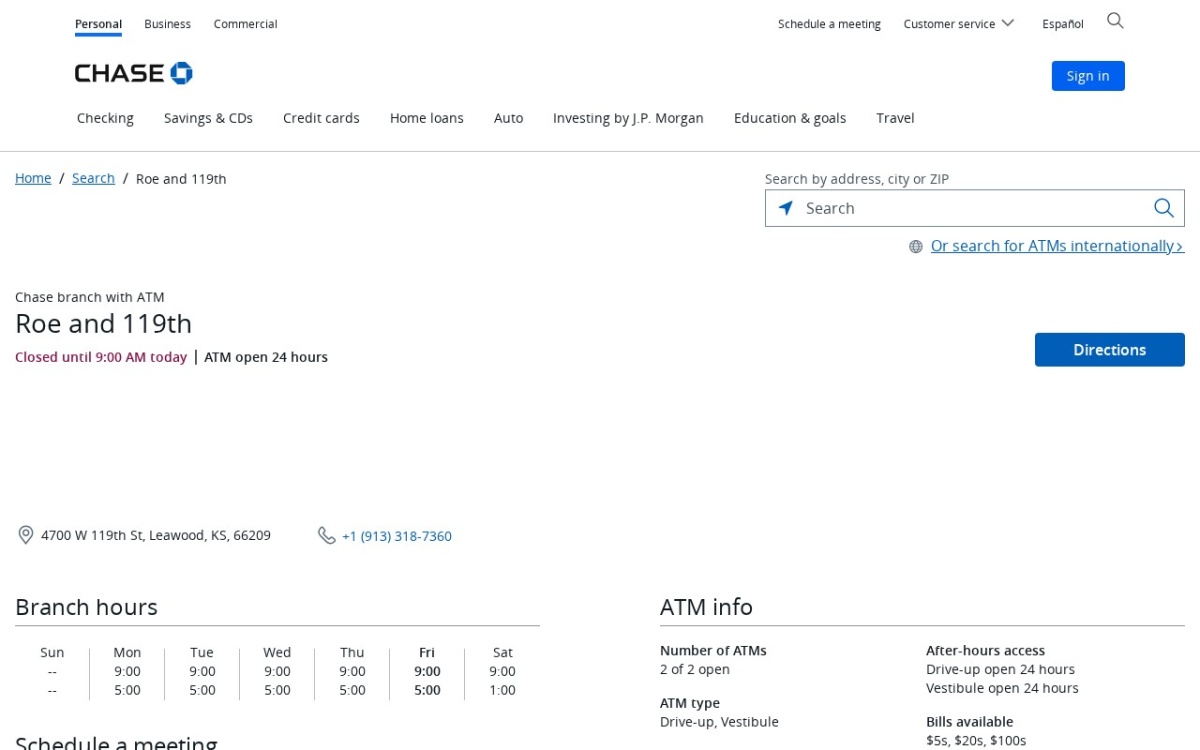
Task: Click the Sun hours column header
Action: [x=52, y=652]
